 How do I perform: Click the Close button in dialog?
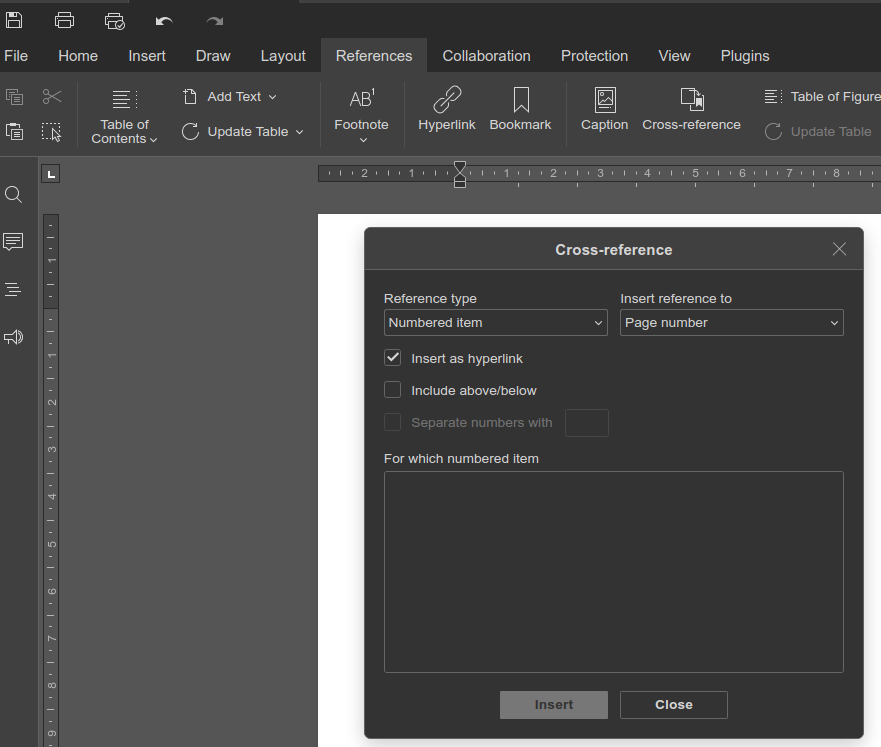pyautogui.click(x=673, y=705)
